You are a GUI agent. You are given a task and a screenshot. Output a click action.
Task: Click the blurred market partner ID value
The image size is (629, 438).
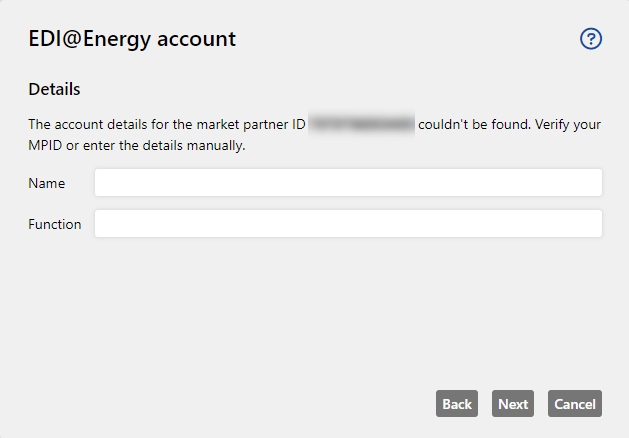(361, 124)
